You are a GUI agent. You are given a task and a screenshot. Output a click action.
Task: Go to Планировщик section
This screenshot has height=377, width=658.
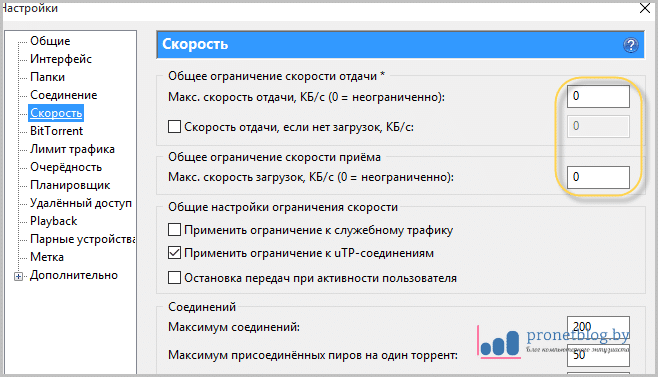[x=70, y=185]
